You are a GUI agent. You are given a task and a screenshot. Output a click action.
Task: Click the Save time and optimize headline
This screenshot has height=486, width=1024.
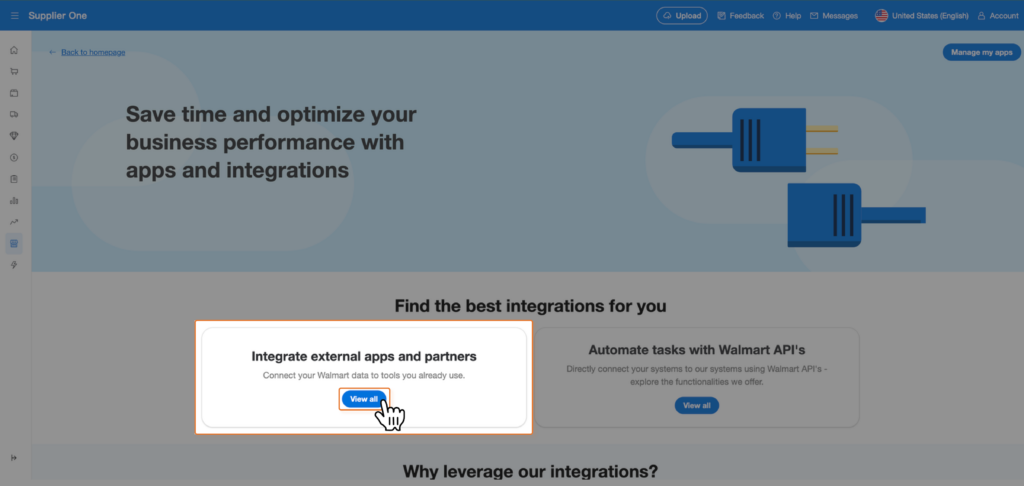271,142
